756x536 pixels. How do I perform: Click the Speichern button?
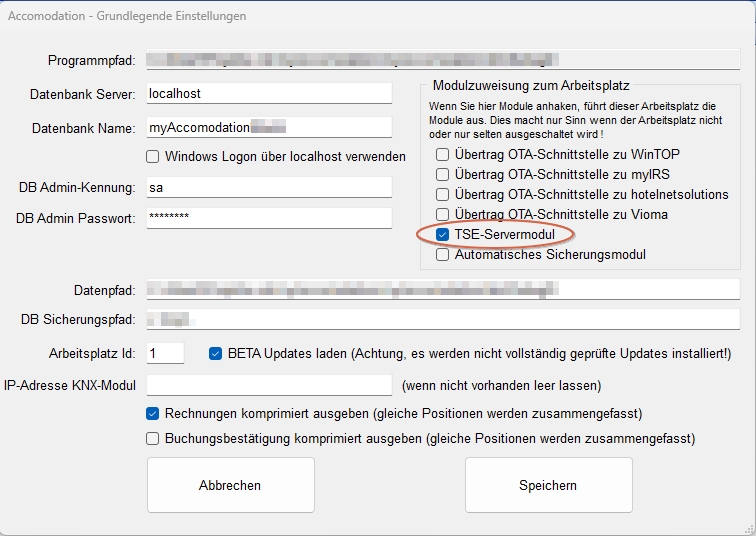pos(548,485)
